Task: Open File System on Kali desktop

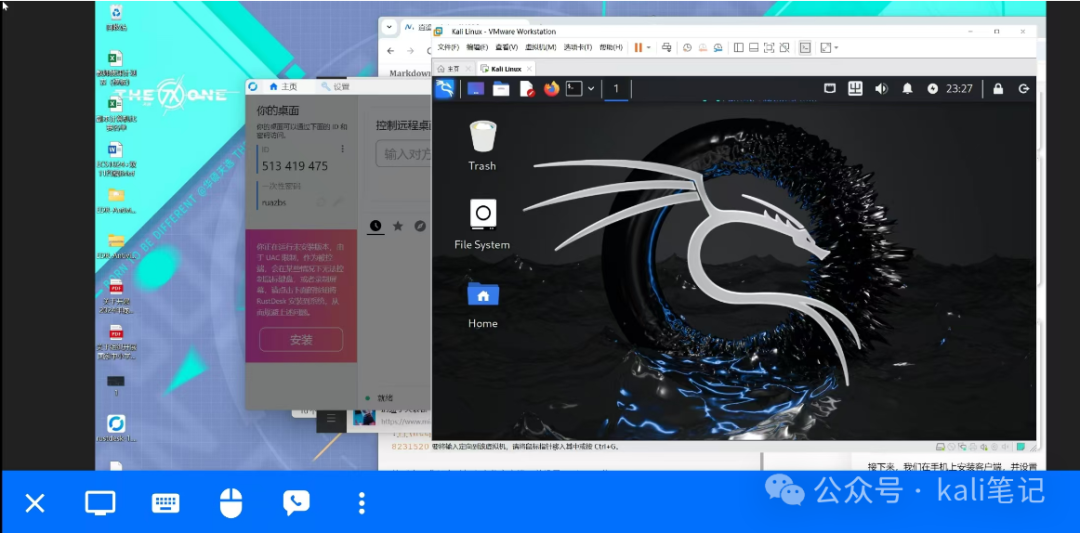Action: click(482, 224)
